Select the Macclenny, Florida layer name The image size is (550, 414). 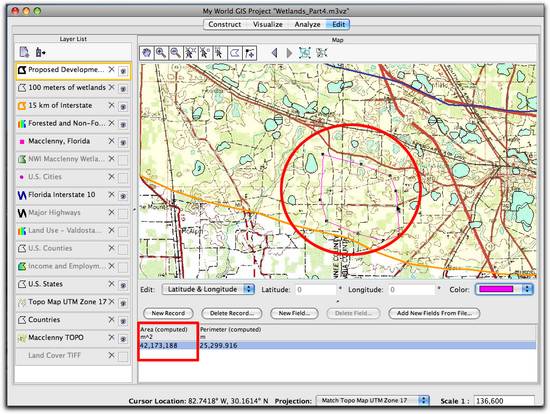pos(59,141)
